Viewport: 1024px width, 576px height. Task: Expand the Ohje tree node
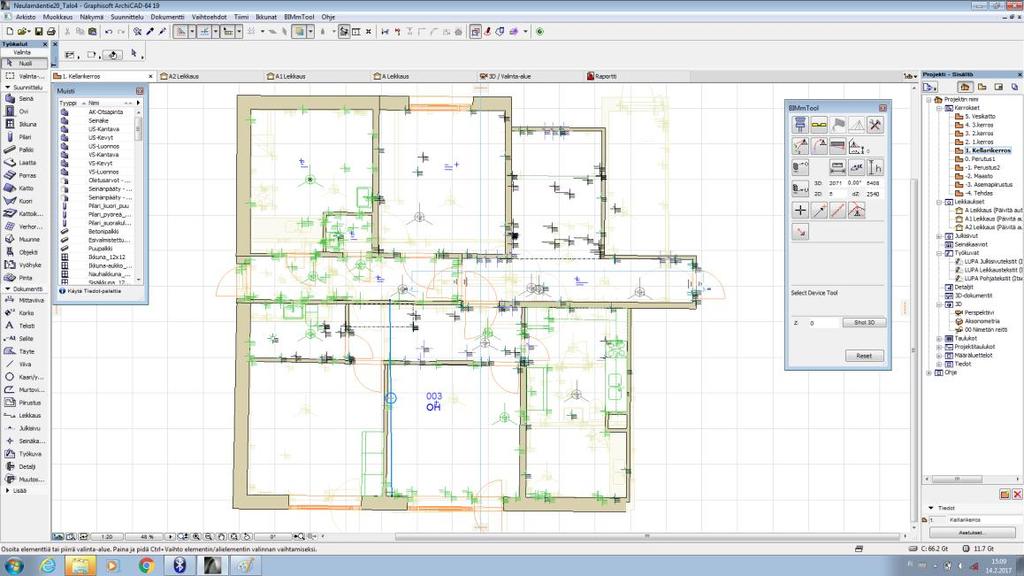click(929, 372)
